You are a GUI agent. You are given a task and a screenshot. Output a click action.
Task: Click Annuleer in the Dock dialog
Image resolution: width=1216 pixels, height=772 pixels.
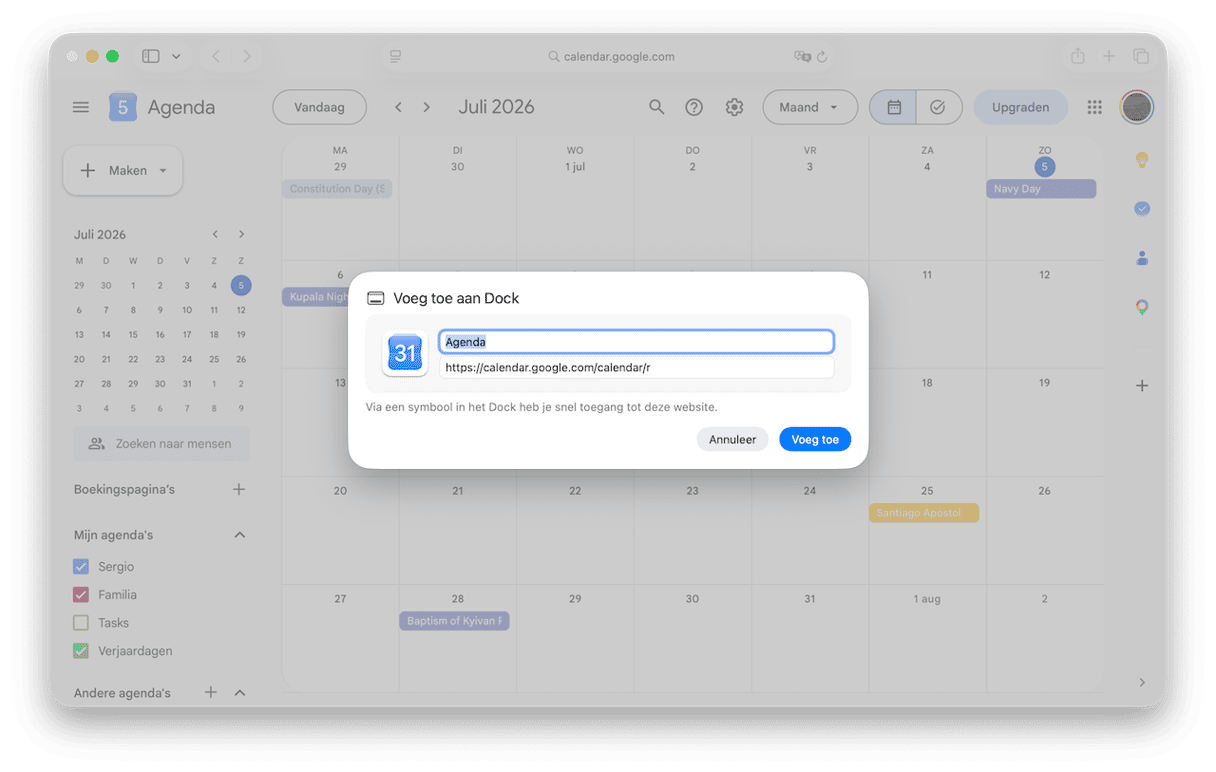pyautogui.click(x=733, y=439)
